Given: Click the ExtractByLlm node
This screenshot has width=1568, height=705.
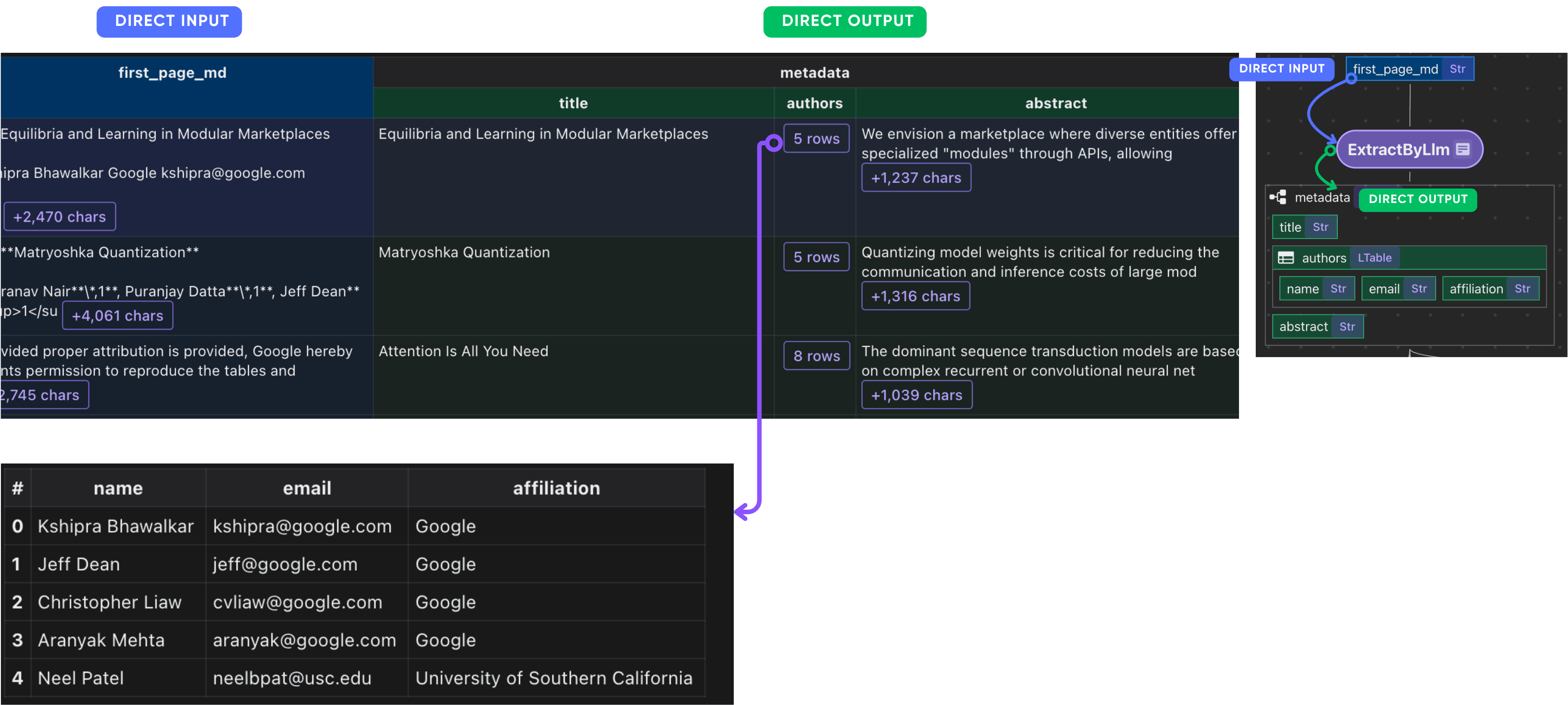Looking at the screenshot, I should point(1398,149).
